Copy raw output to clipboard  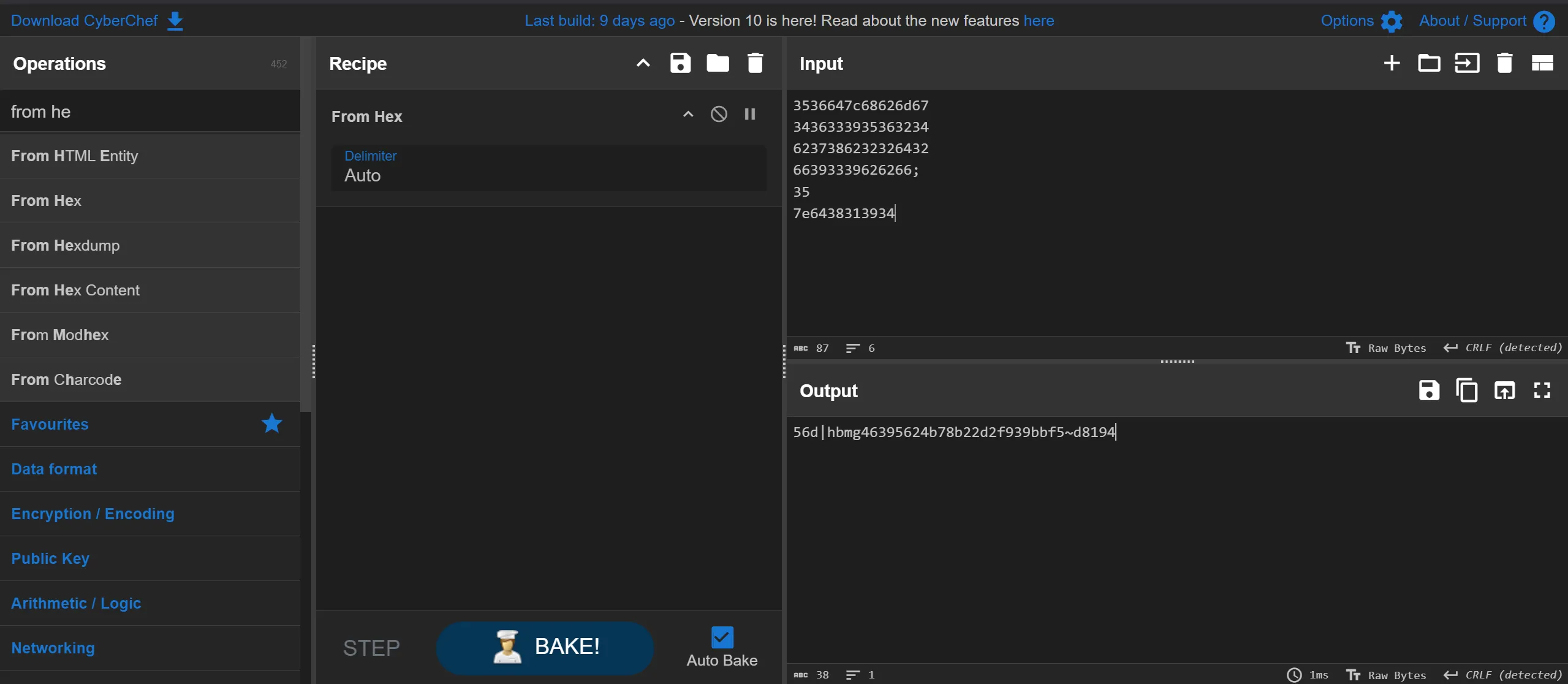(x=1466, y=390)
